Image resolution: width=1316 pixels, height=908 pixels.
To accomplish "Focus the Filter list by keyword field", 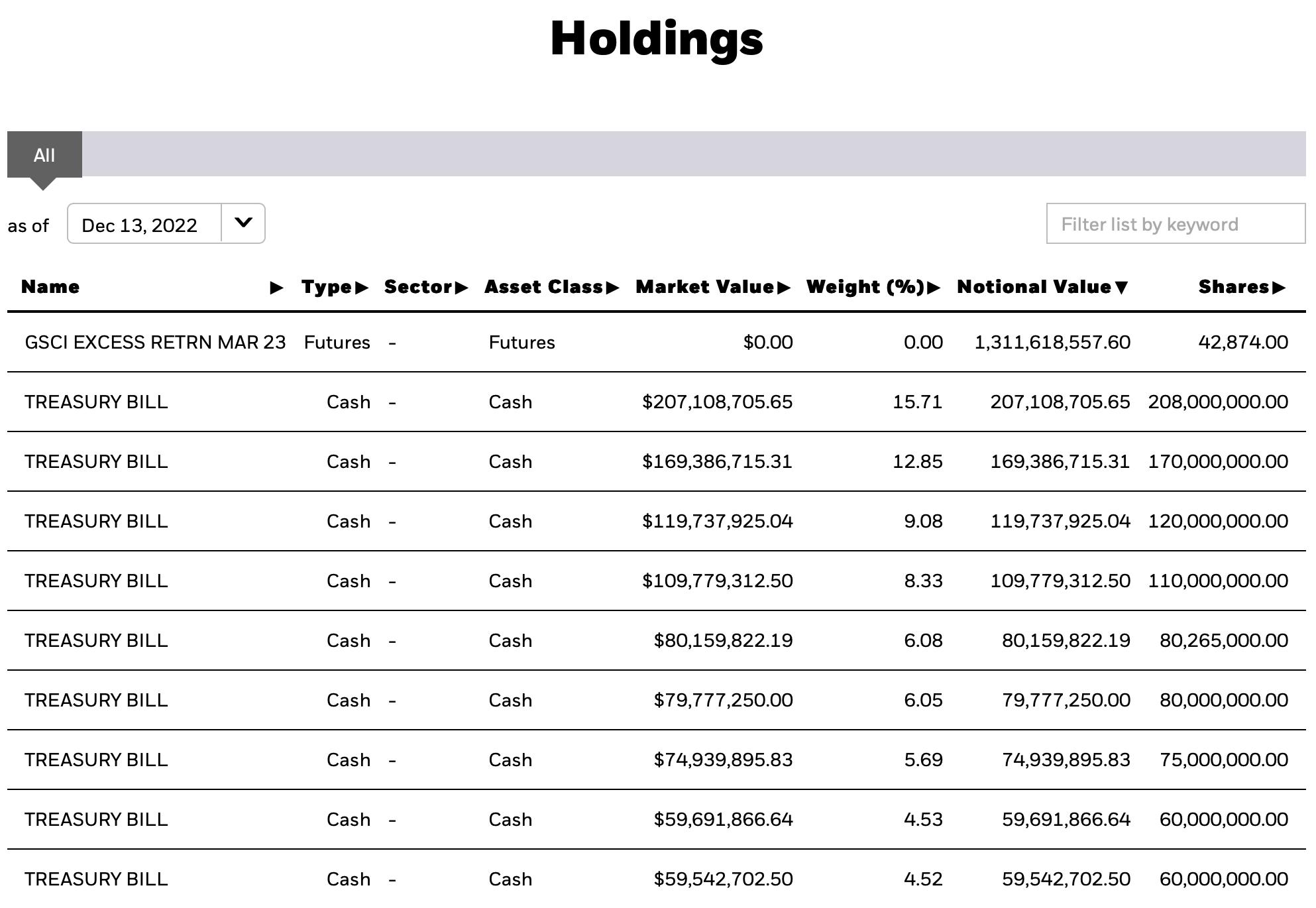I will [1176, 224].
